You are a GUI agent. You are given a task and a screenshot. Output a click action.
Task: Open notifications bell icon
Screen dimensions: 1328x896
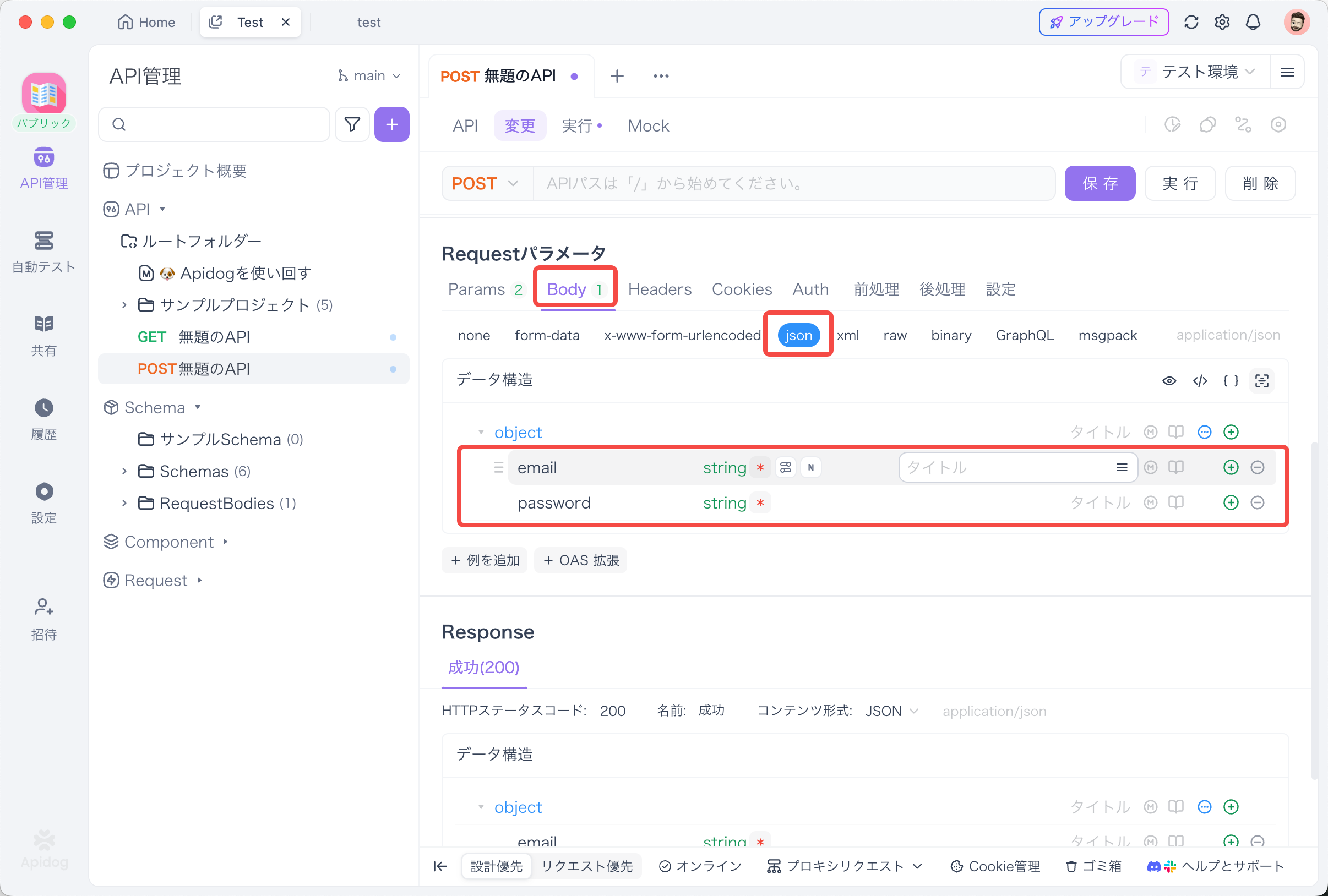click(x=1253, y=22)
